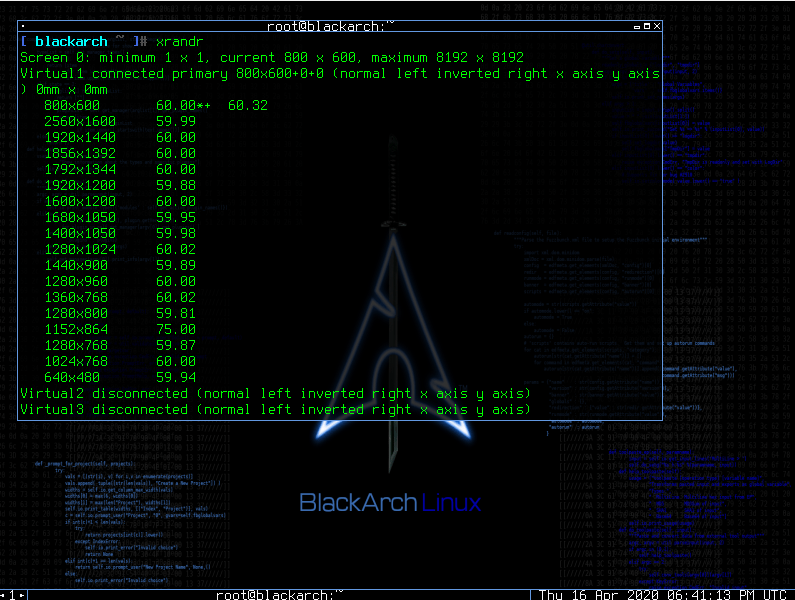Select the 1920x1200 resolution entry

[80, 186]
